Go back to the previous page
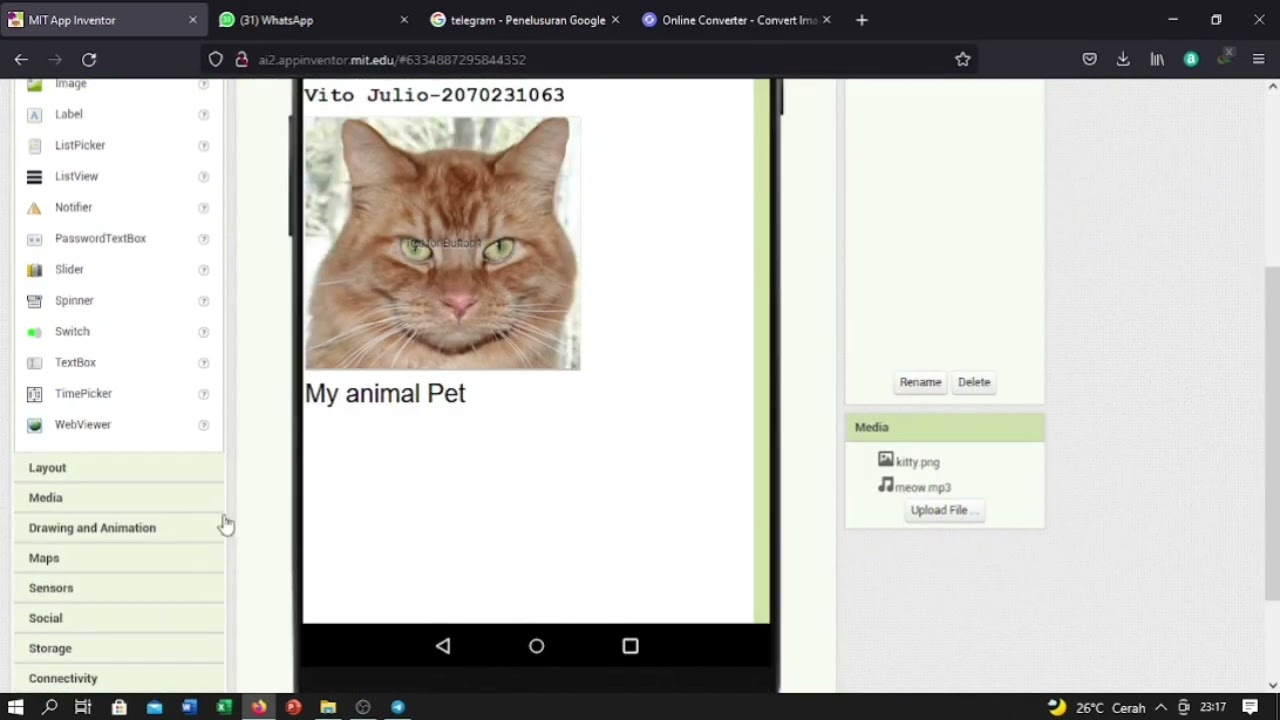 coord(21,59)
